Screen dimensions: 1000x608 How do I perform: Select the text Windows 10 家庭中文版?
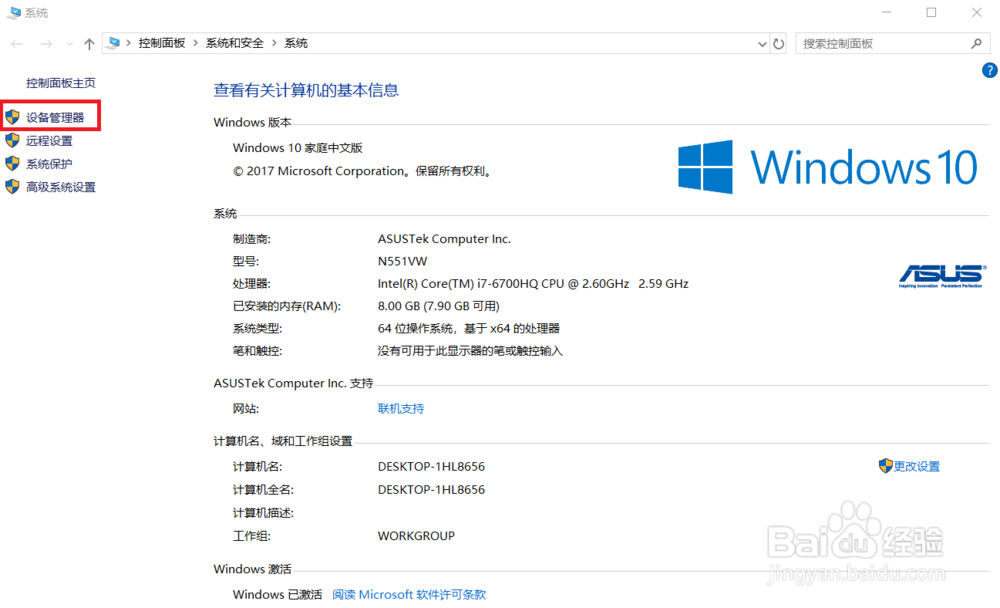297,148
